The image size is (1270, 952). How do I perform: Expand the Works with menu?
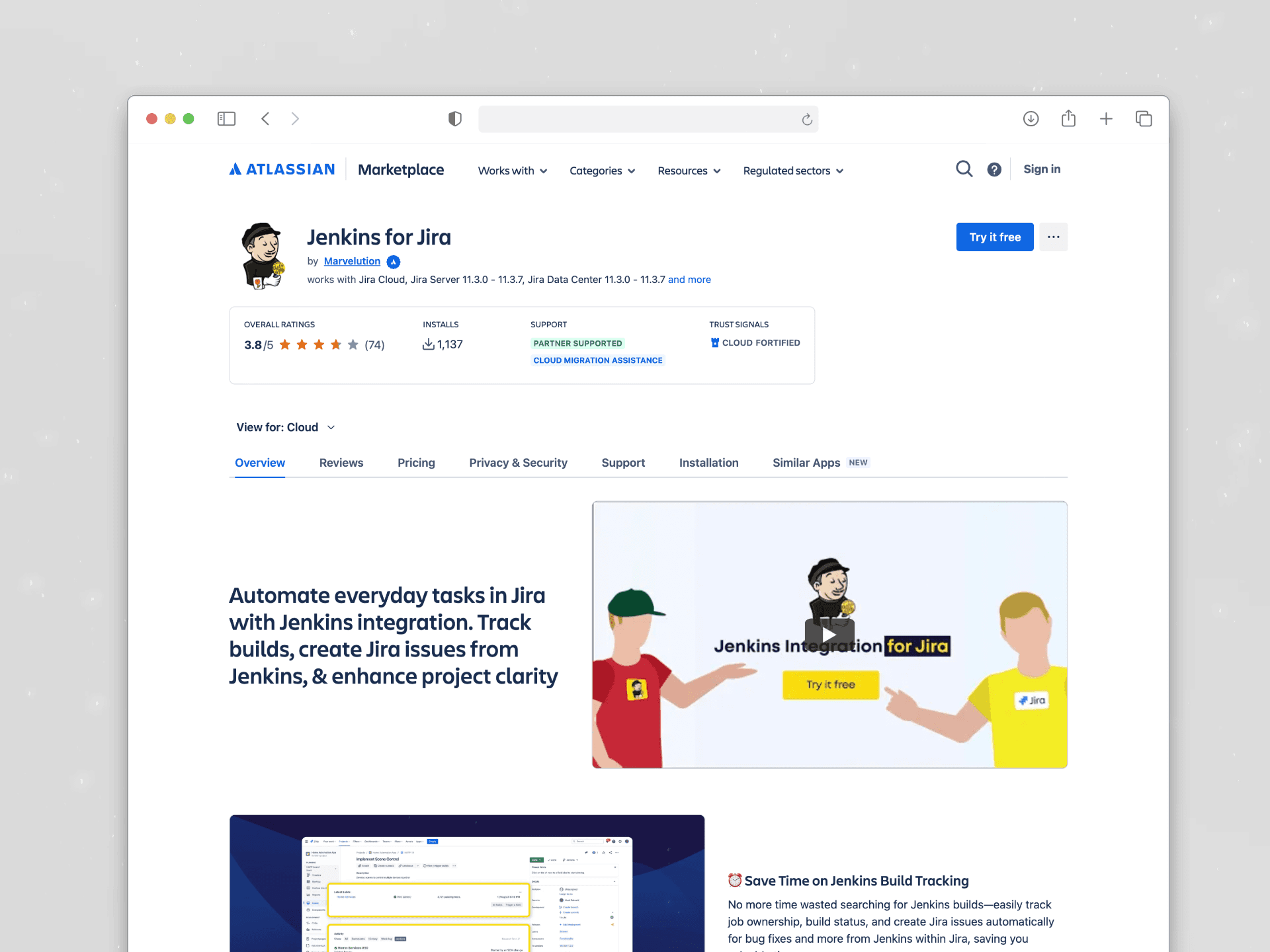coord(513,171)
